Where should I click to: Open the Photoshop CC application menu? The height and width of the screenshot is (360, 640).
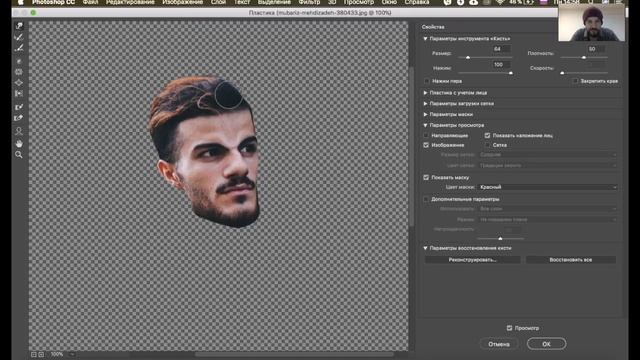53,2
